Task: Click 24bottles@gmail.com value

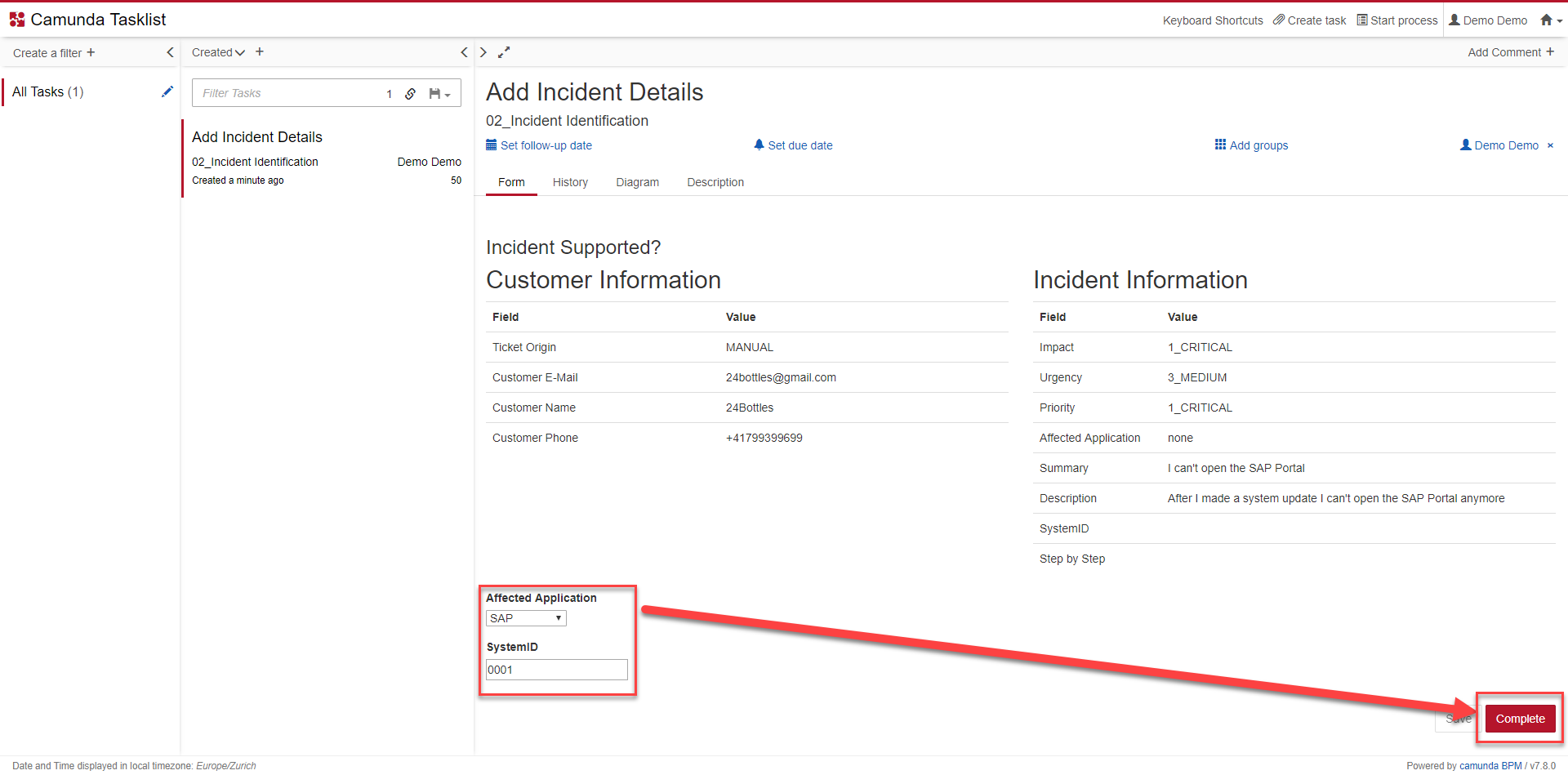Action: point(781,377)
